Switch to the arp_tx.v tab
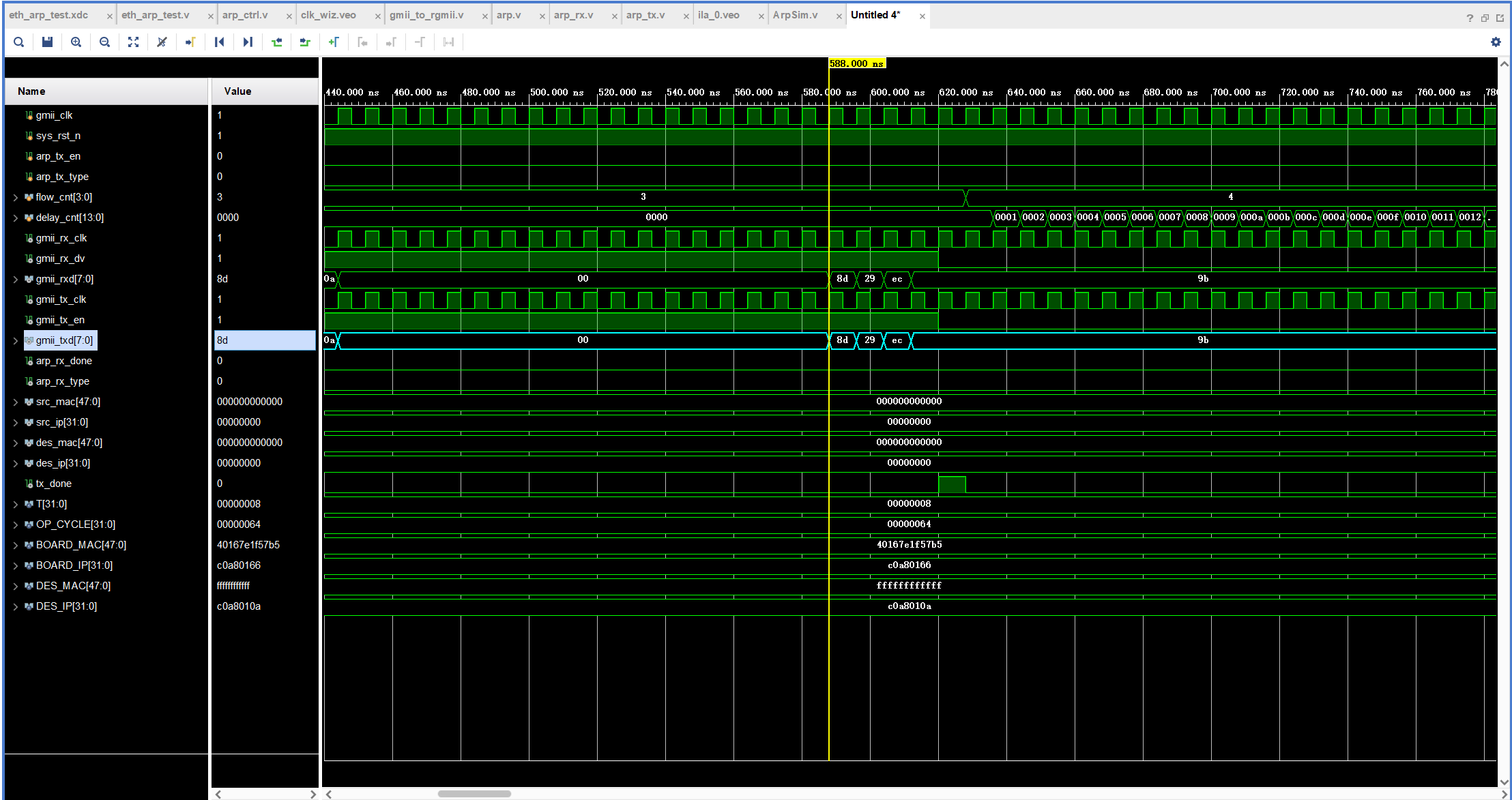 pos(645,15)
